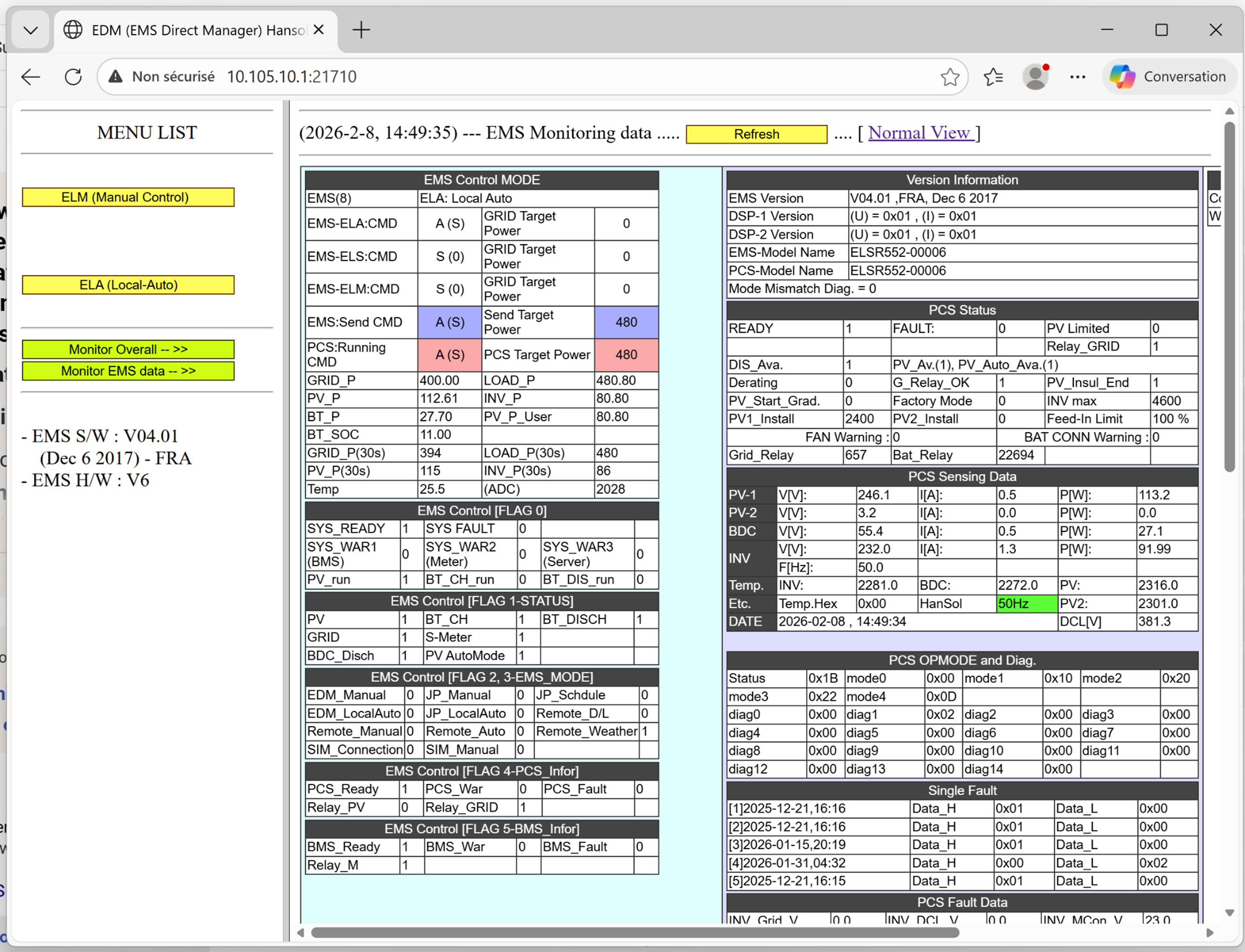The width and height of the screenshot is (1245, 952).
Task: Expand the tab search chevron
Action: (x=31, y=29)
